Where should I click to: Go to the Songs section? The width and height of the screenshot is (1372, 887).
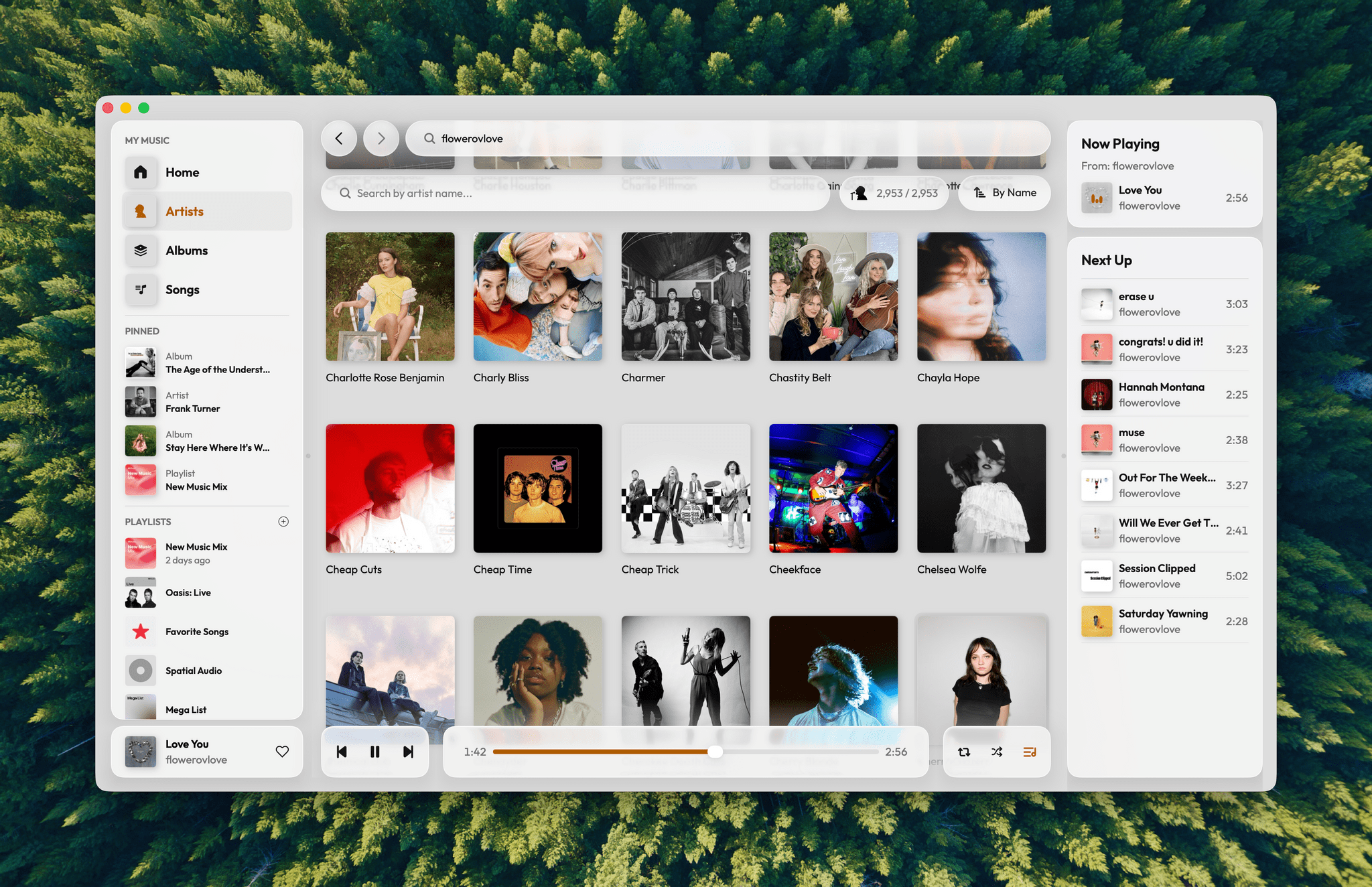(x=182, y=289)
